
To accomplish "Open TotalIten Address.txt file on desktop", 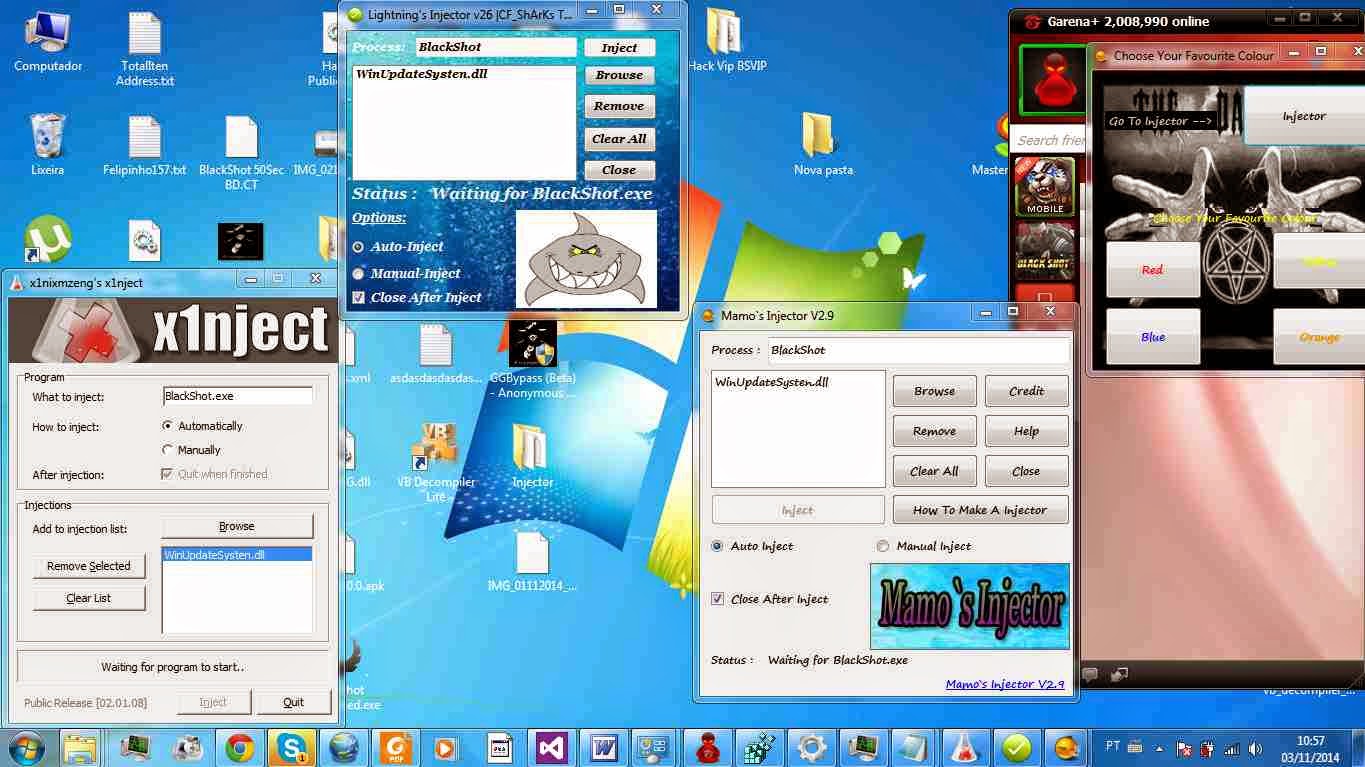I will (x=145, y=50).
